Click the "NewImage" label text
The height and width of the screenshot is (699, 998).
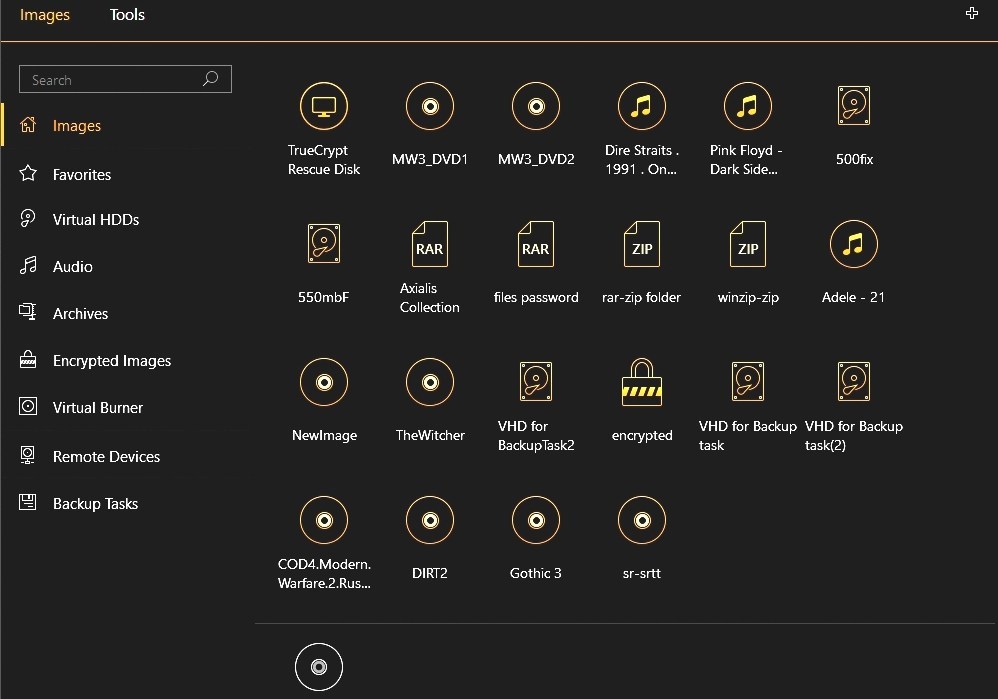coord(324,435)
